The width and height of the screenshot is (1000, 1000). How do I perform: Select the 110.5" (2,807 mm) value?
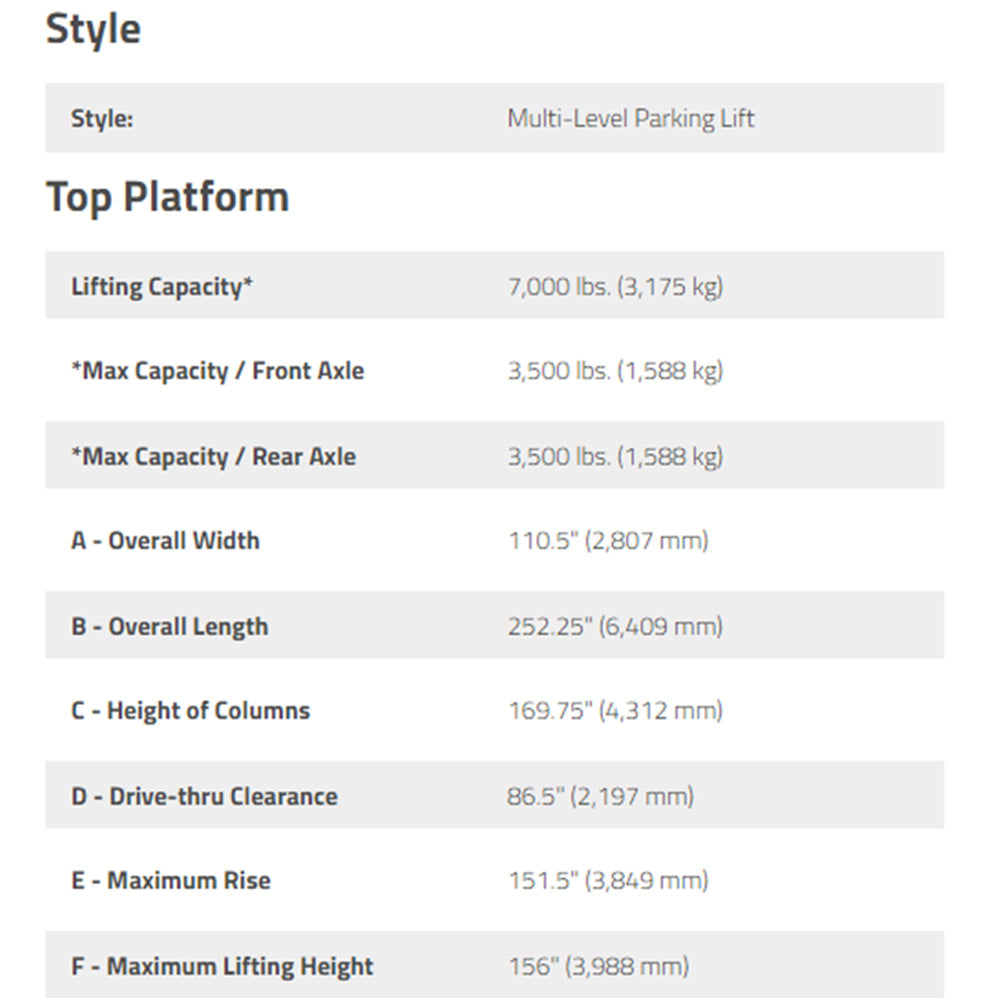pyautogui.click(x=608, y=541)
